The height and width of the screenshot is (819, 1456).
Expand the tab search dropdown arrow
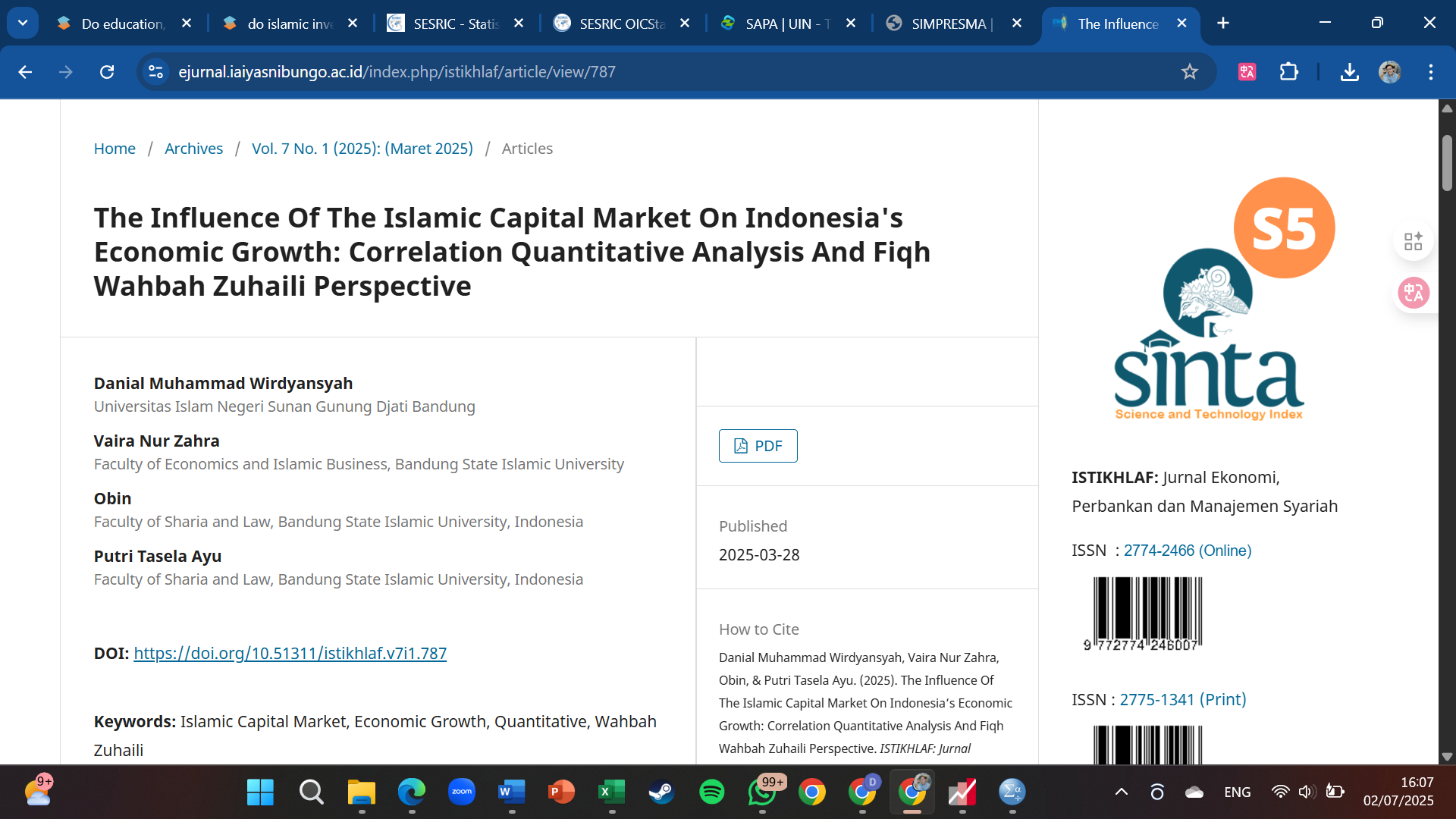23,23
